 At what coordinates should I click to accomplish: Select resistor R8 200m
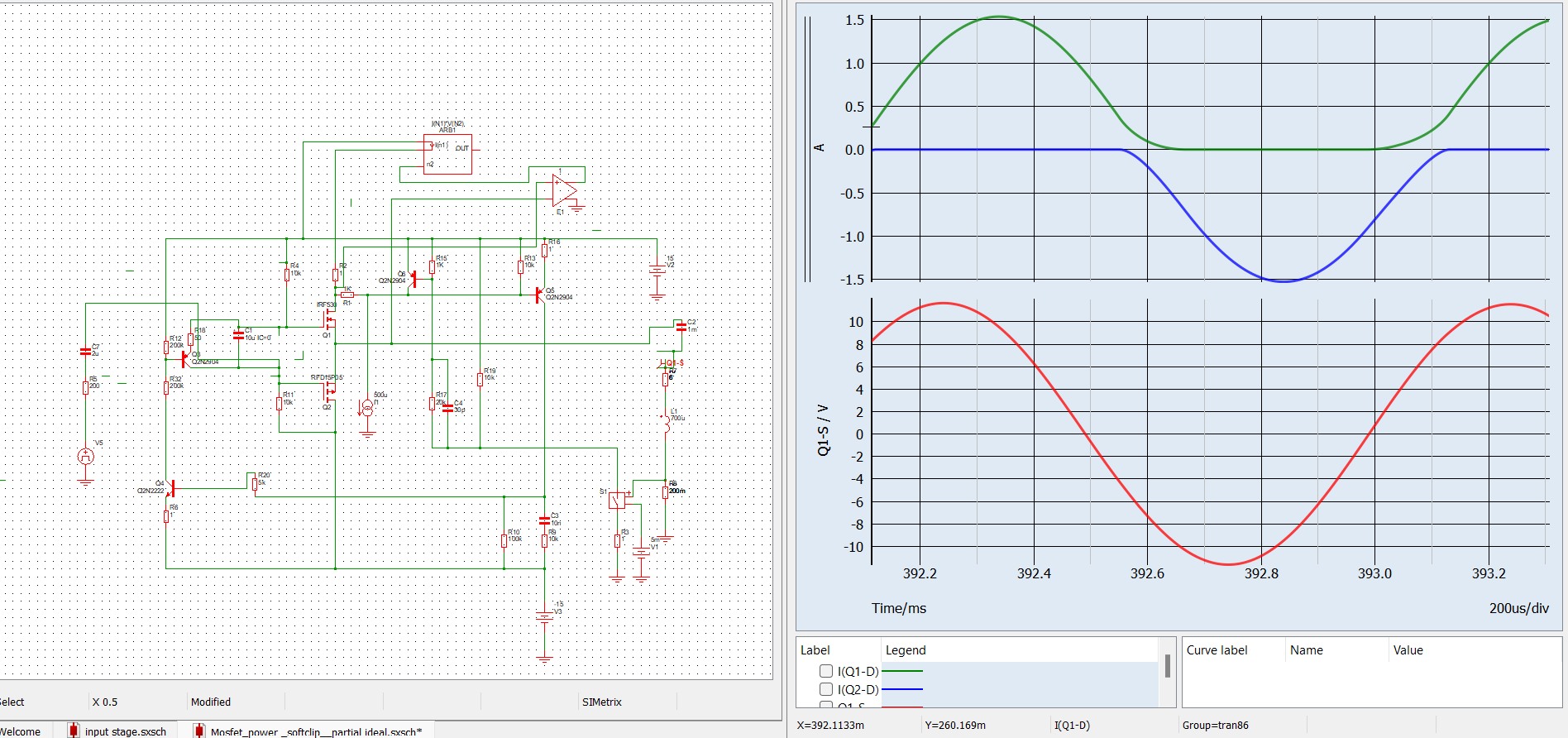click(x=666, y=492)
